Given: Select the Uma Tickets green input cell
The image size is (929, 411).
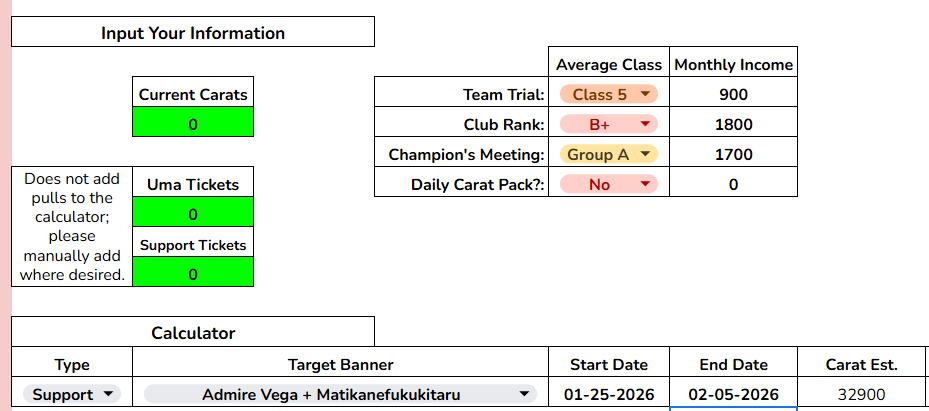Looking at the screenshot, I should 193,214.
